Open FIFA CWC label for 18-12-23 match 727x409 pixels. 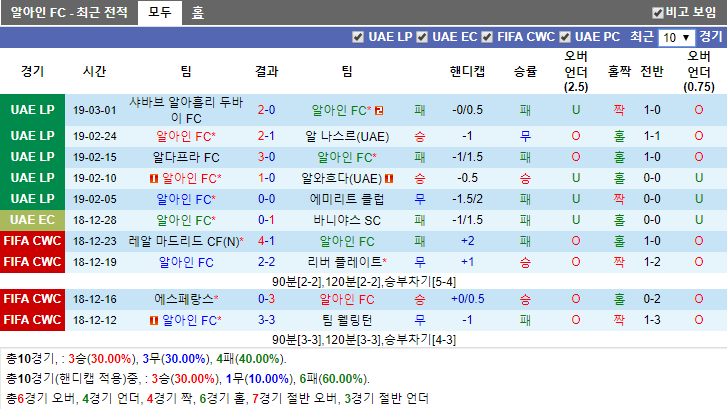[x=32, y=241]
